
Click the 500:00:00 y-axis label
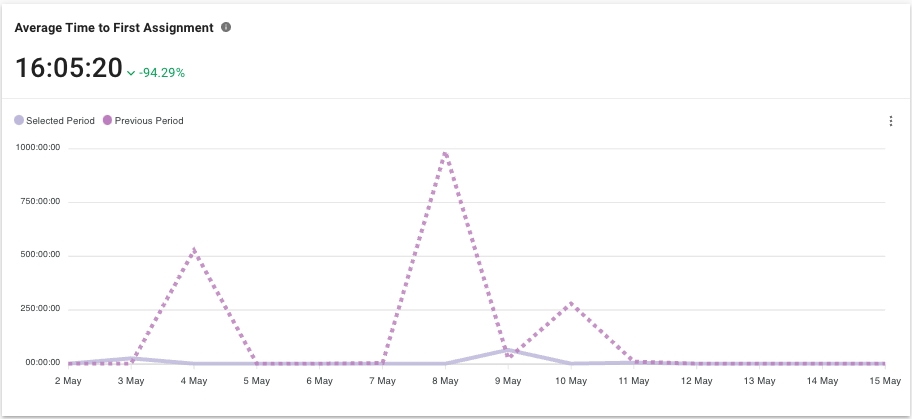40,254
